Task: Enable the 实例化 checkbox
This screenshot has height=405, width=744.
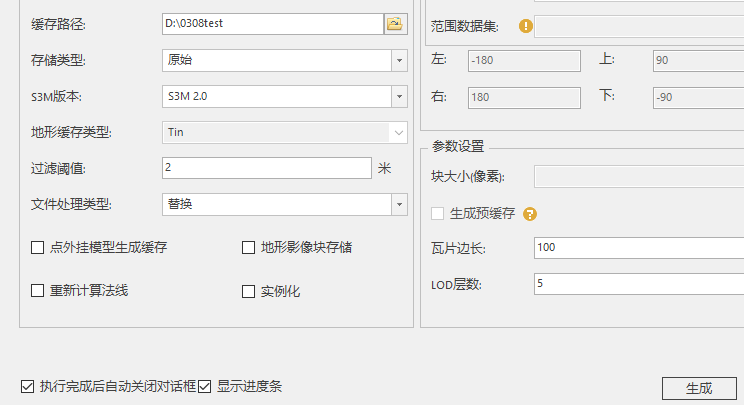Action: pyautogui.click(x=248, y=291)
